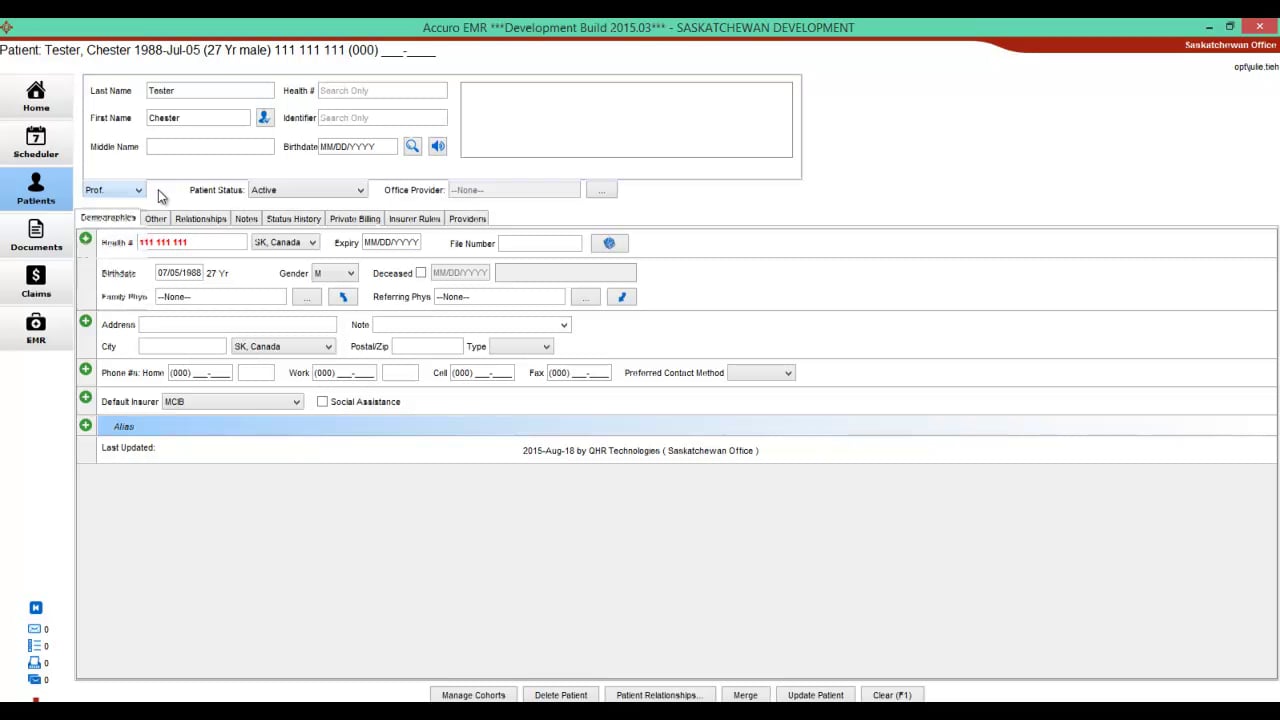Click the blue arrow icon next to Referring Phys
1280x720 pixels.
(x=622, y=297)
